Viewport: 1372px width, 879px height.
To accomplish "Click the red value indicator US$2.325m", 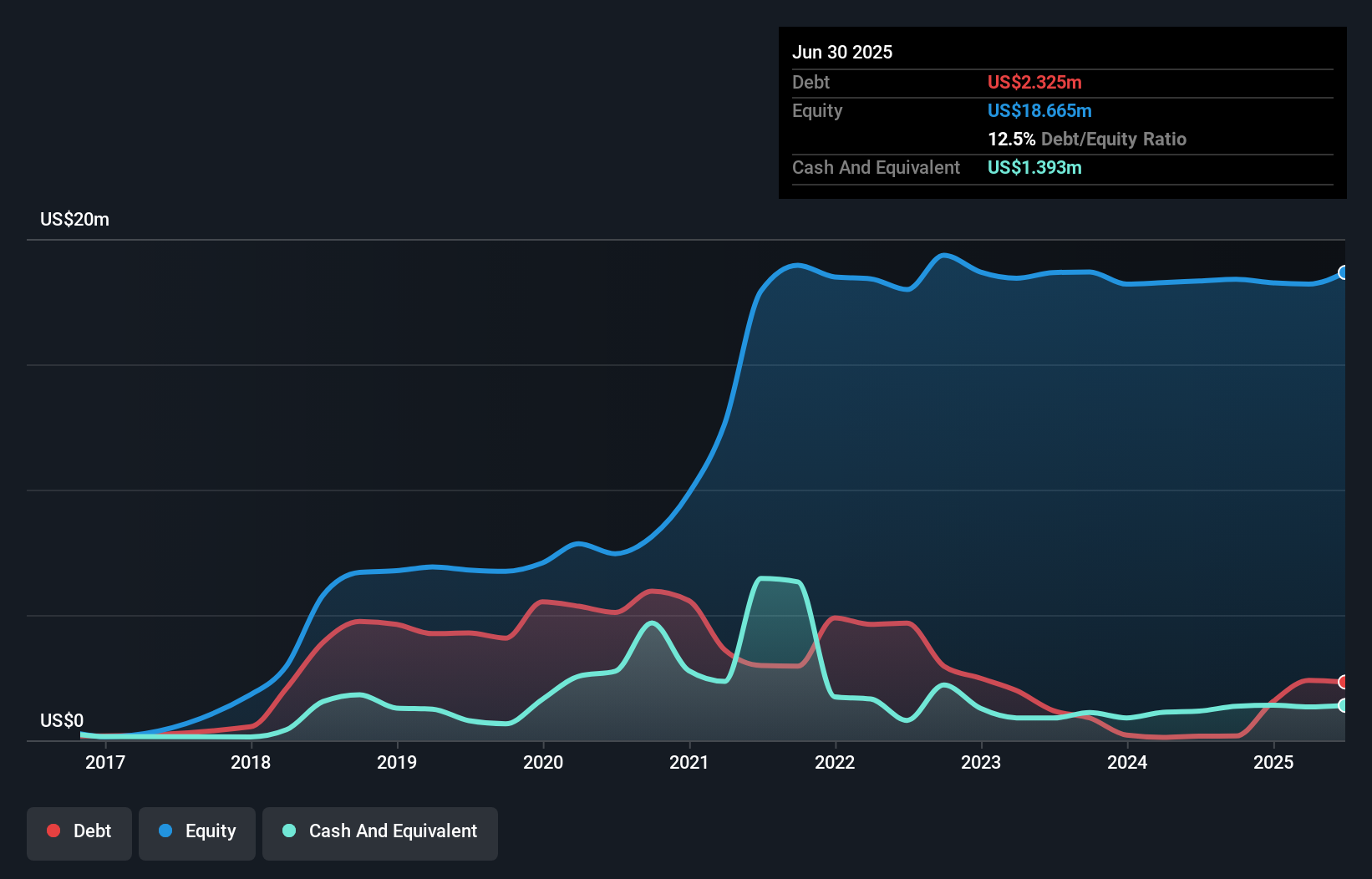I will (x=1034, y=83).
